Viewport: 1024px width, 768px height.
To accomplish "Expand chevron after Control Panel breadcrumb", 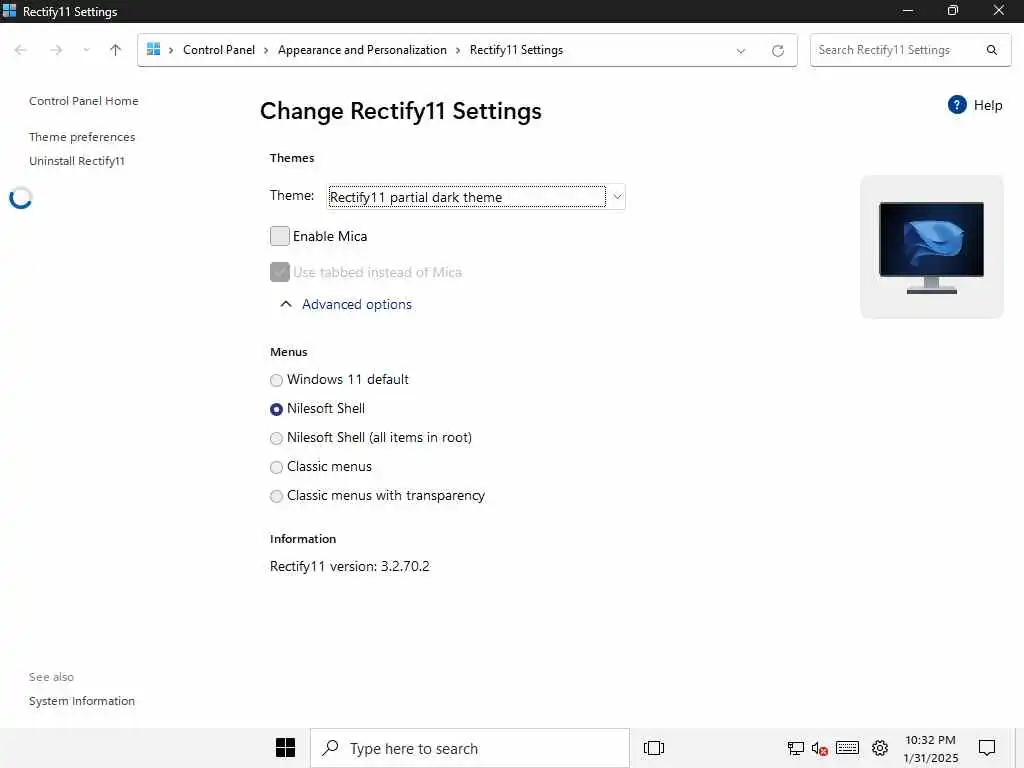I will click(x=266, y=50).
